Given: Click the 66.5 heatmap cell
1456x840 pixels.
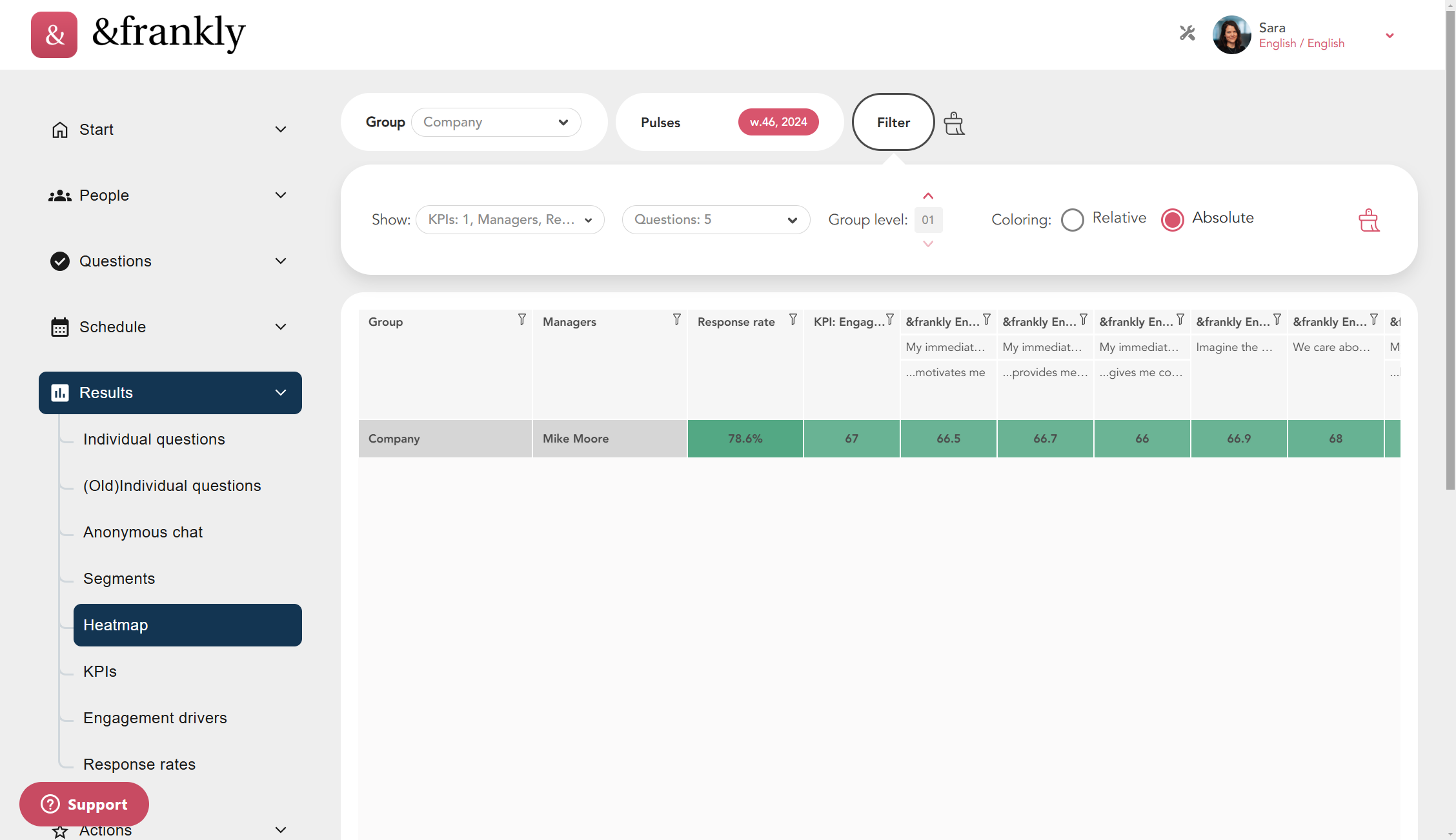Looking at the screenshot, I should click(x=949, y=439).
